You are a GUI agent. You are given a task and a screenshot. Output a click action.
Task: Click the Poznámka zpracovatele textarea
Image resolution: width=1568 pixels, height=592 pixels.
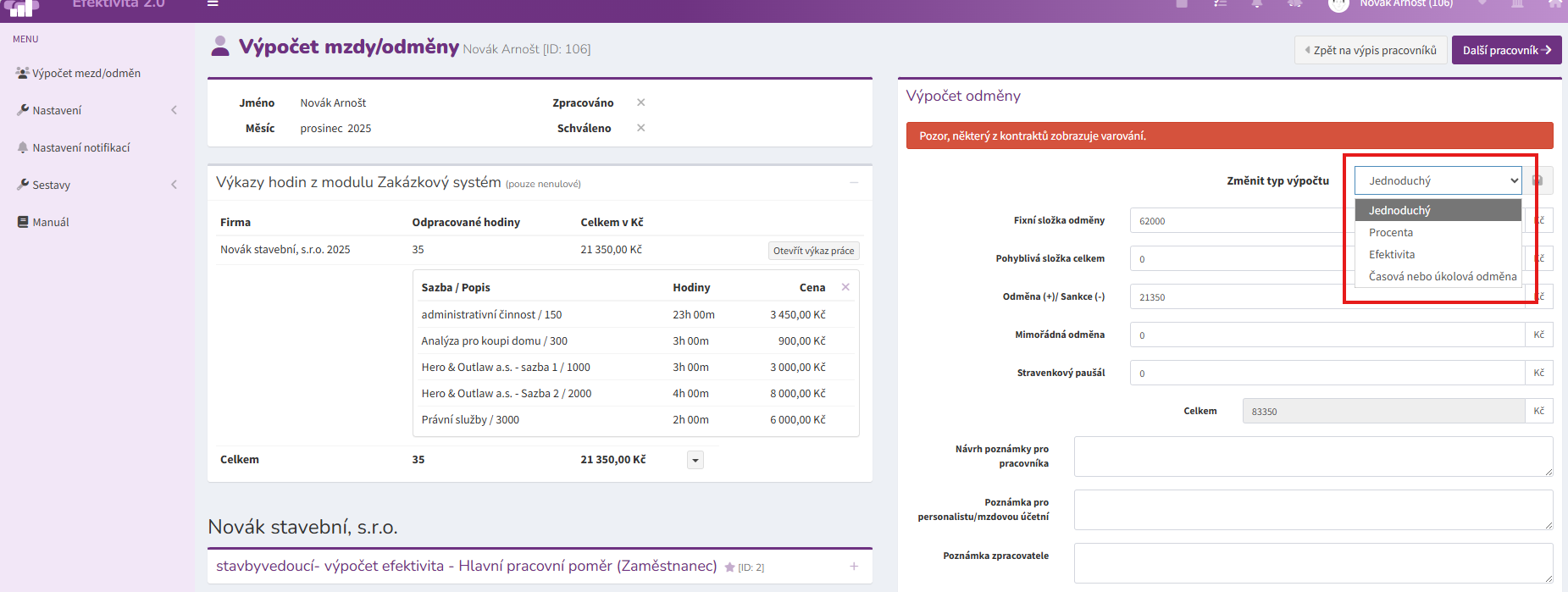click(x=1313, y=563)
